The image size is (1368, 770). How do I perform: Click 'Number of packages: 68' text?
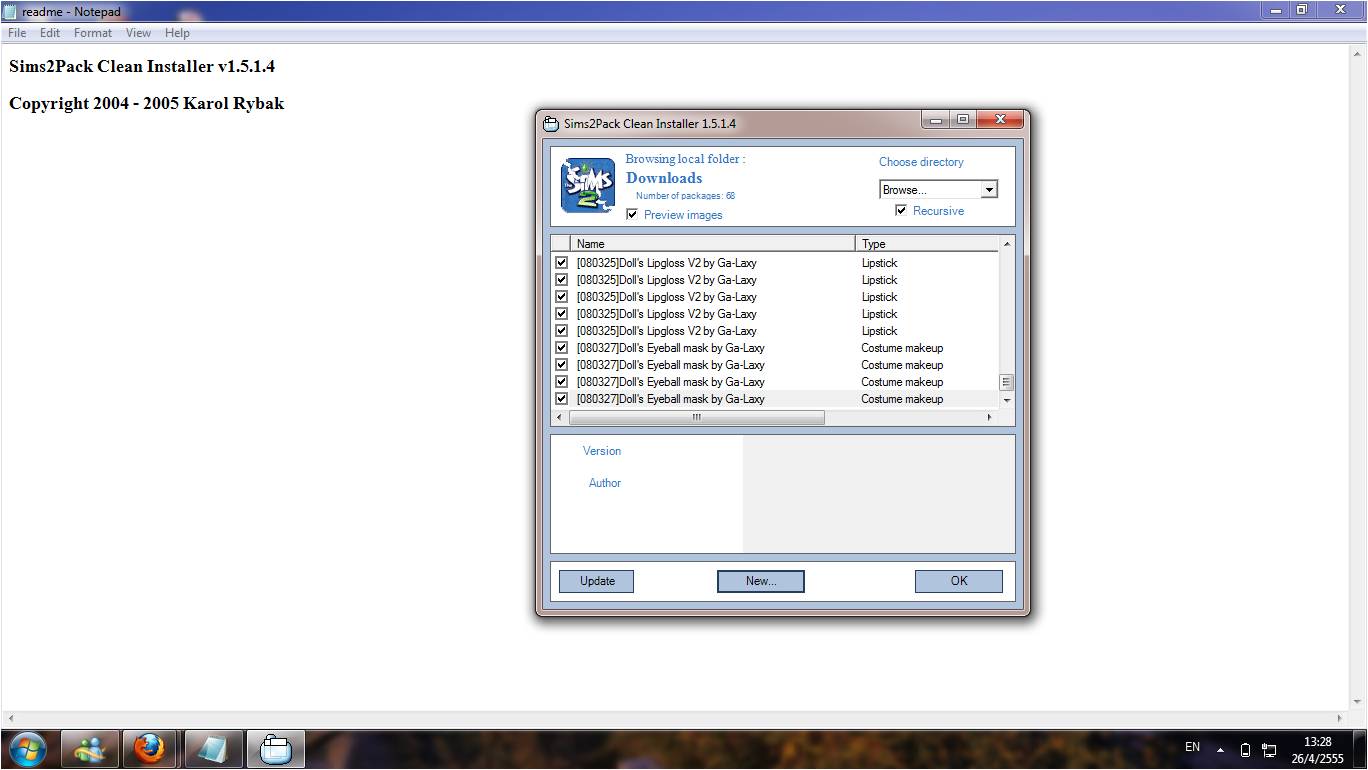[685, 196]
